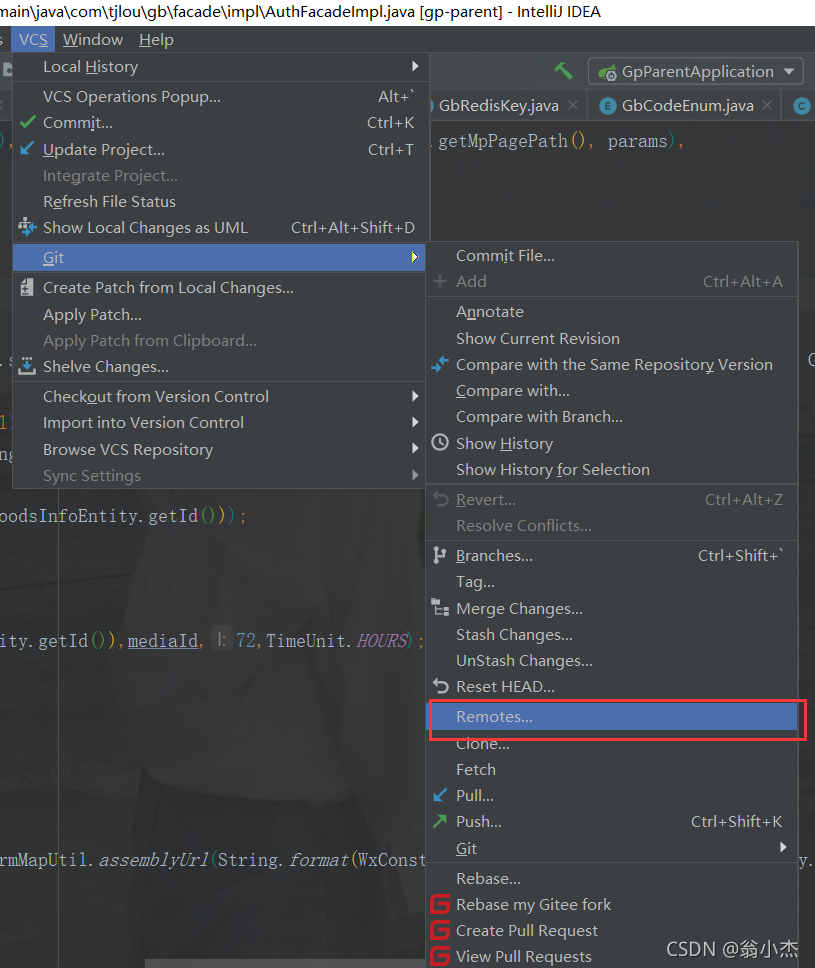Viewport: 815px width, 968px height.
Task: Select the Rebase... entry
Action: pyautogui.click(x=612, y=878)
